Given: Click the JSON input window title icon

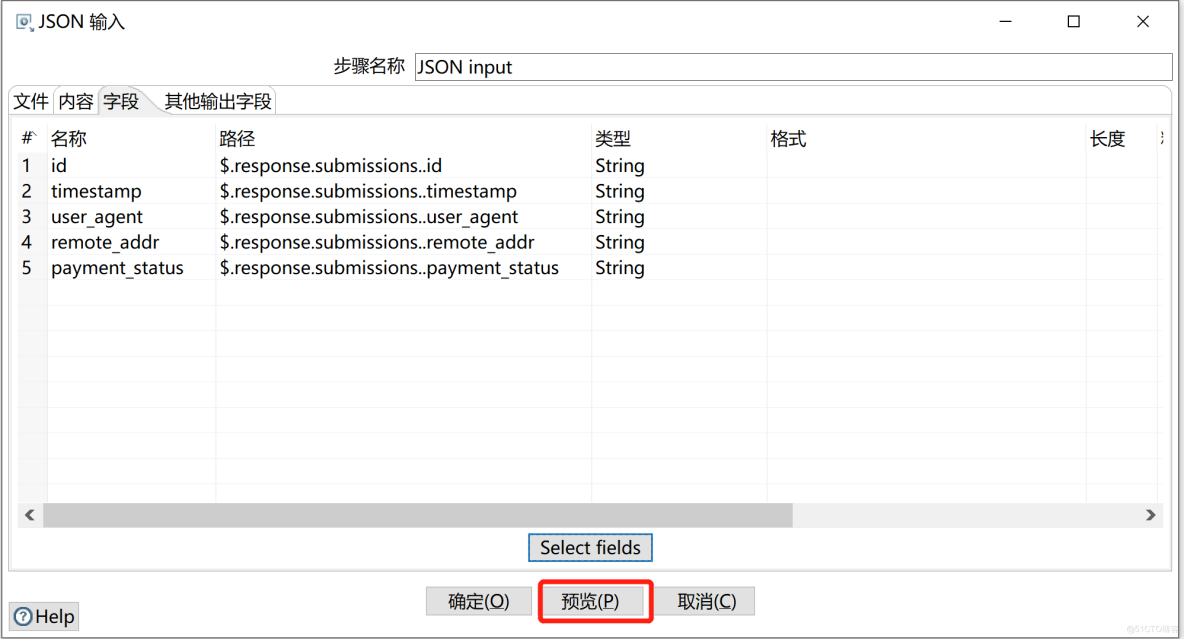Looking at the screenshot, I should [24, 21].
